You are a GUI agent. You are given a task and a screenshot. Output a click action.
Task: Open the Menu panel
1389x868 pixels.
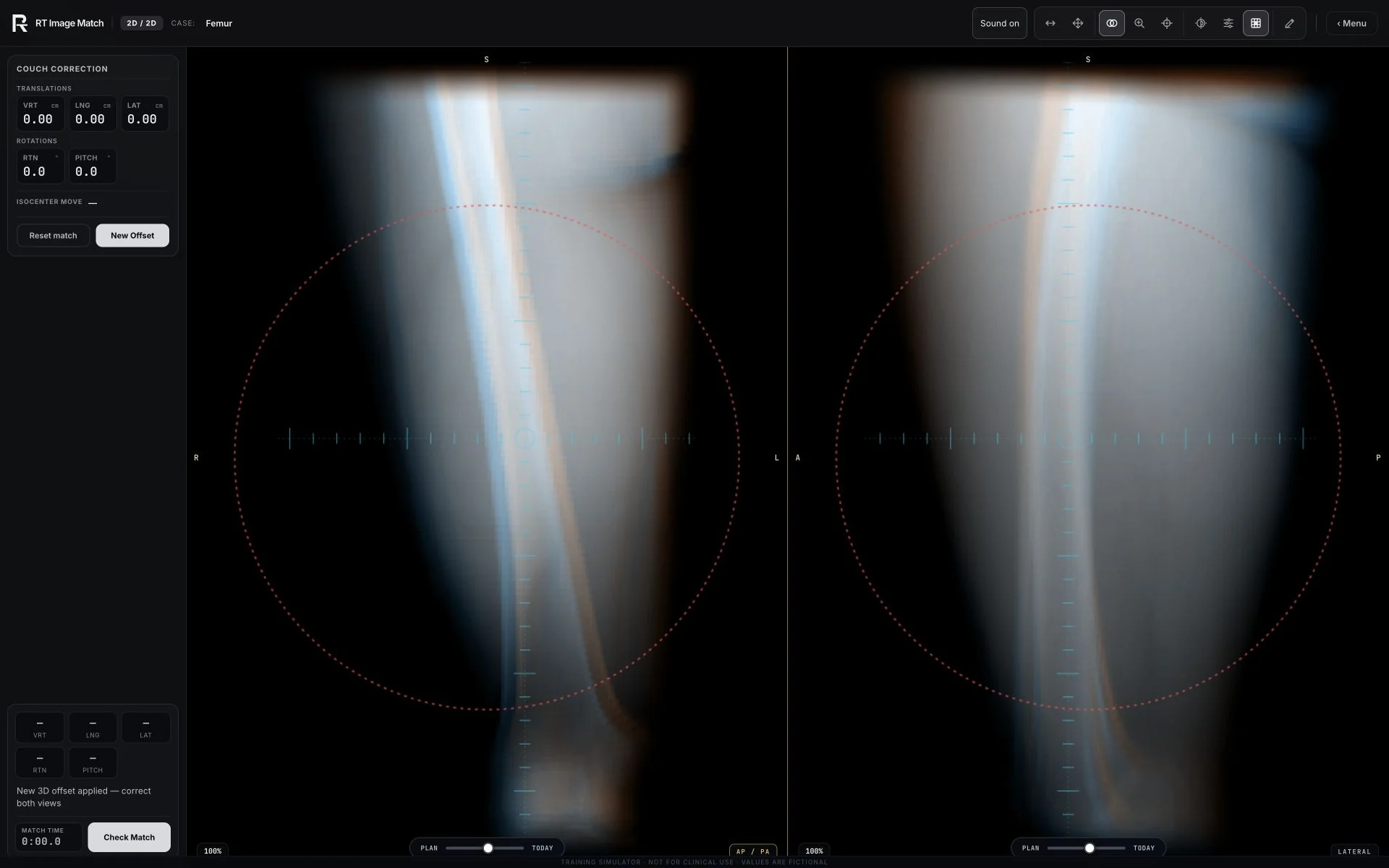(x=1351, y=23)
